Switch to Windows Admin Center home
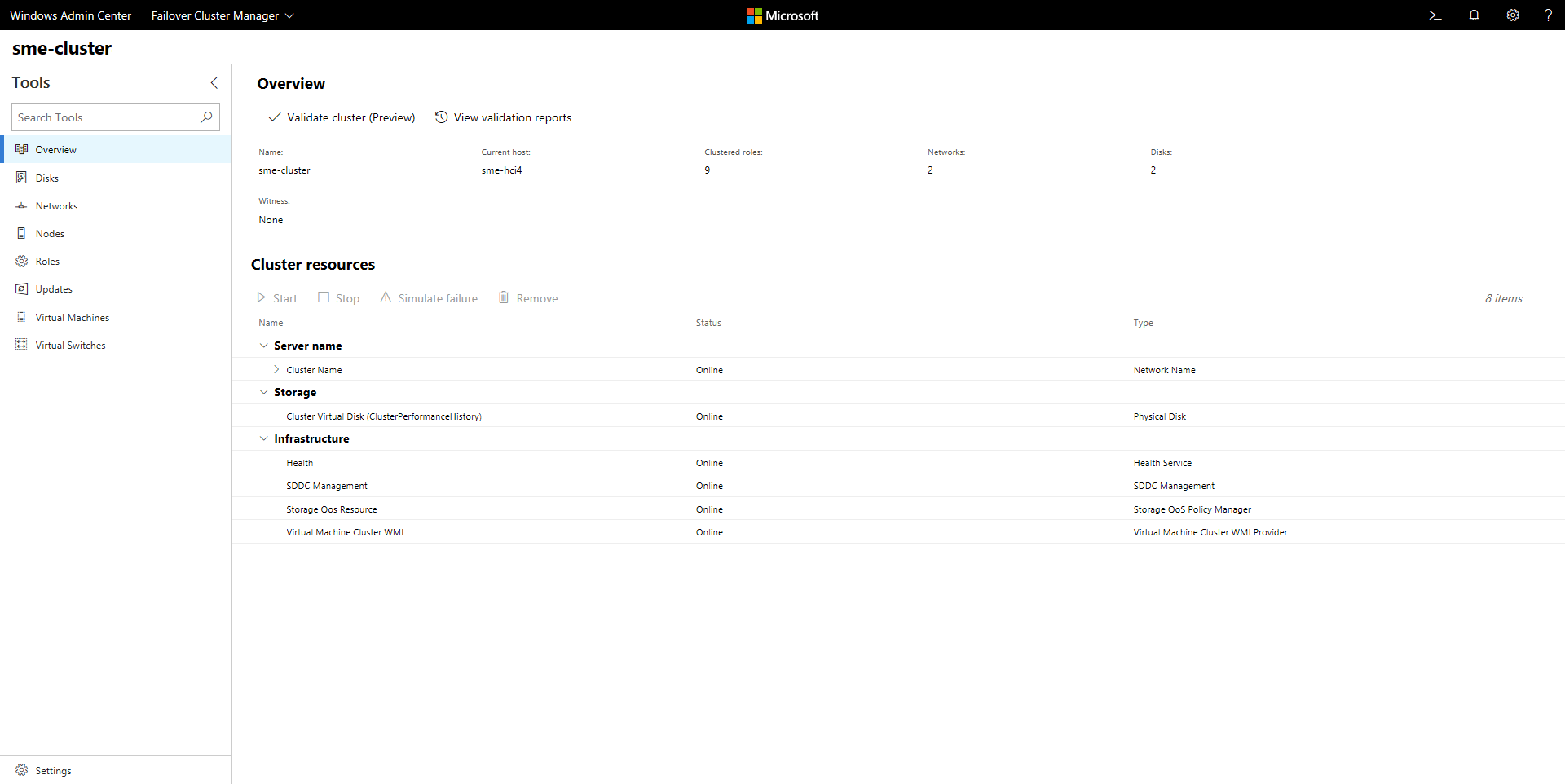Image resolution: width=1565 pixels, height=784 pixels. pos(70,15)
